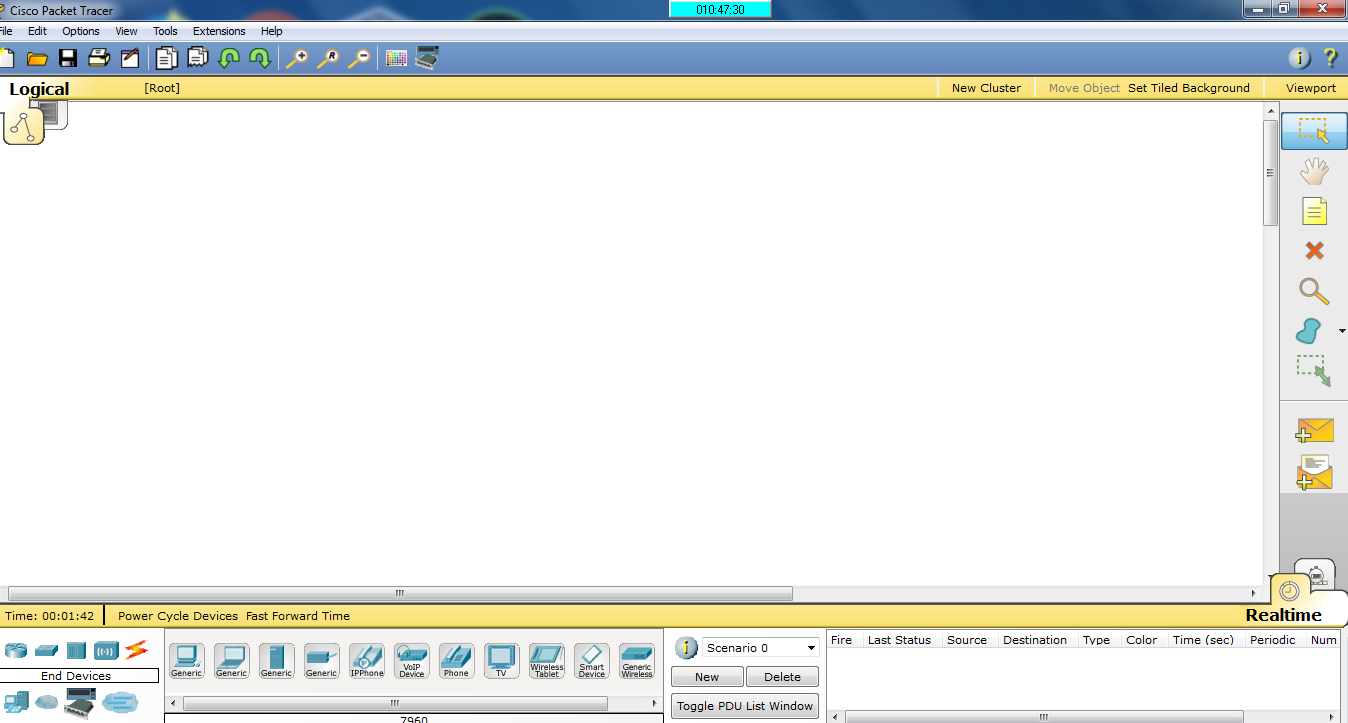Pick the Wireless Tablet device
Image resolution: width=1348 pixels, height=723 pixels.
coord(546,661)
